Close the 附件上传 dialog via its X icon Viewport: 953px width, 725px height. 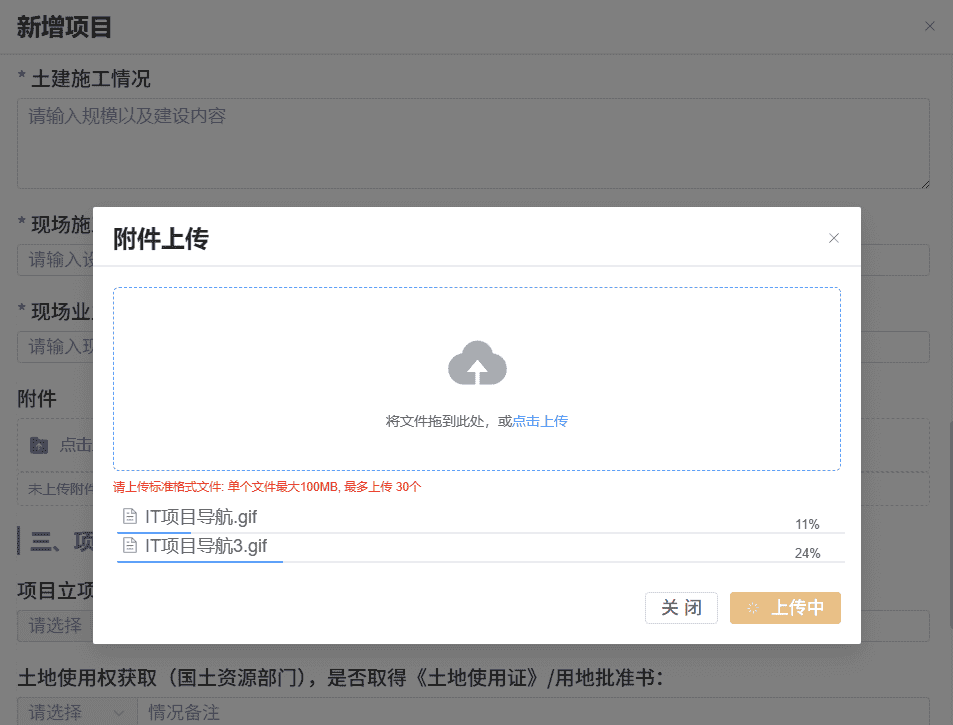pos(833,238)
